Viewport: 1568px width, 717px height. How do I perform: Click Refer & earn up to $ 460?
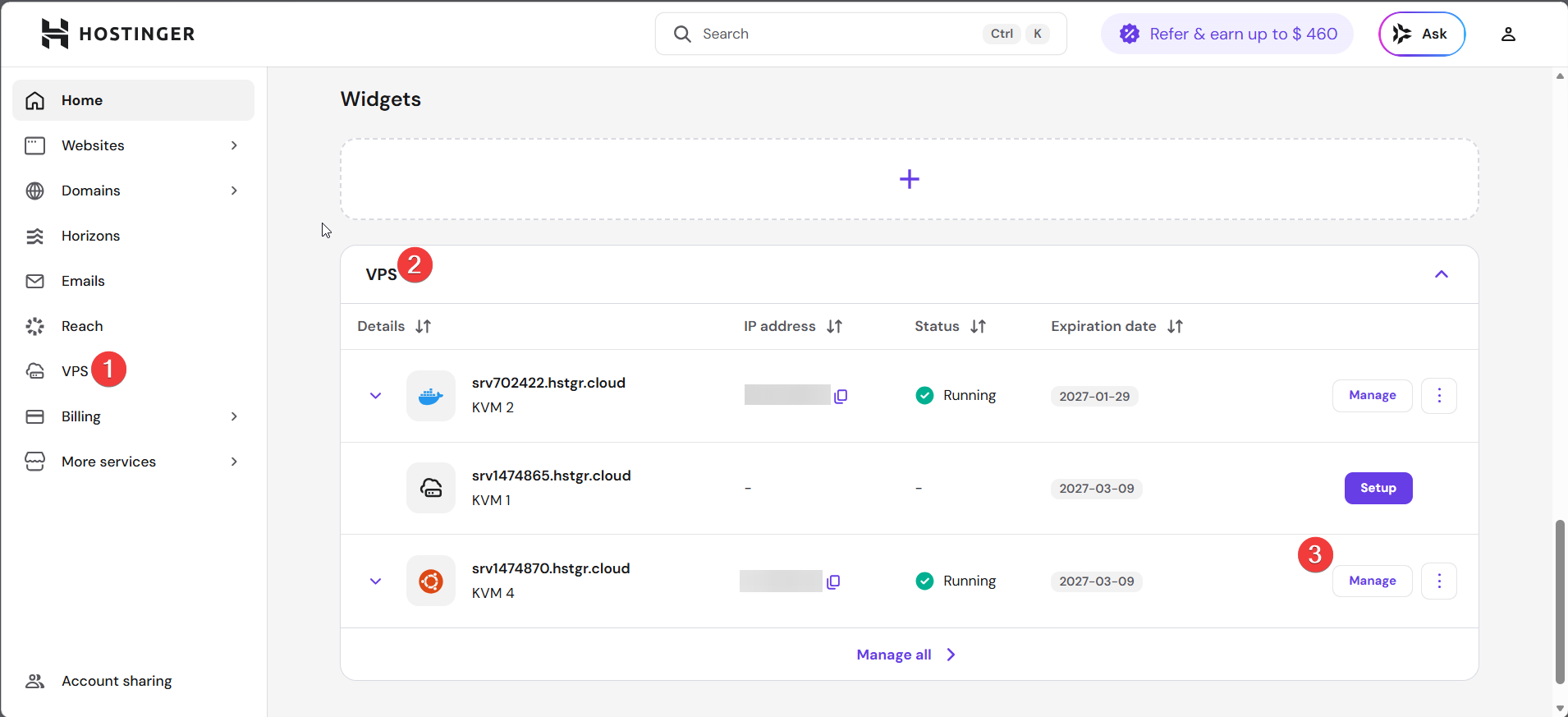1227,34
